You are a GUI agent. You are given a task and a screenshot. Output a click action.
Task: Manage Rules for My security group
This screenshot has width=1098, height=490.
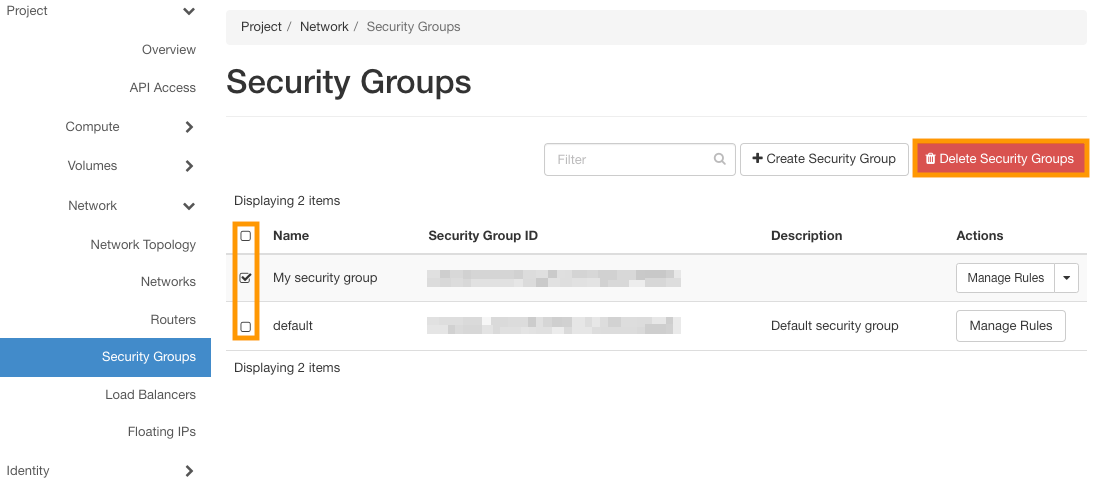click(x=1006, y=278)
